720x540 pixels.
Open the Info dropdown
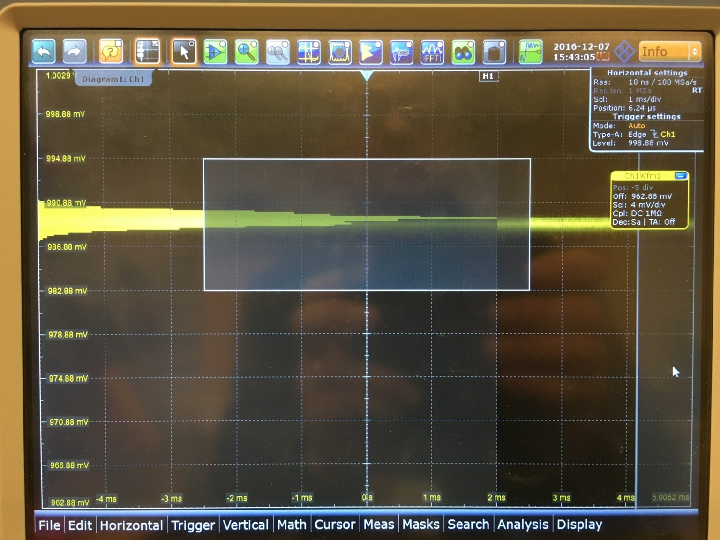pyautogui.click(x=670, y=51)
